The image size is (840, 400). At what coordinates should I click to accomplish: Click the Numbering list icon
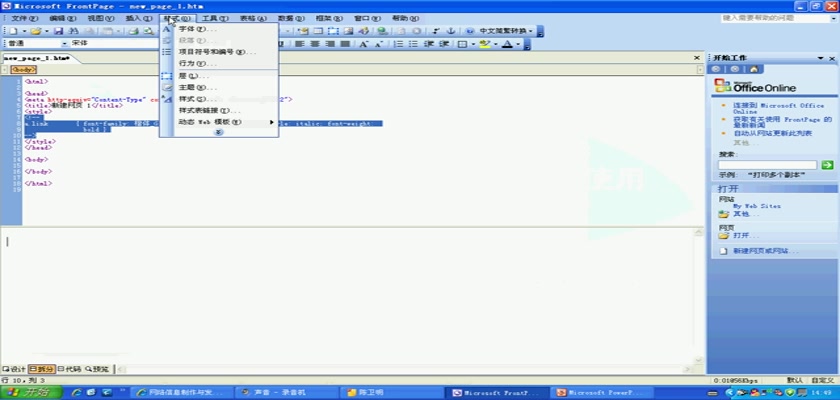(x=399, y=44)
